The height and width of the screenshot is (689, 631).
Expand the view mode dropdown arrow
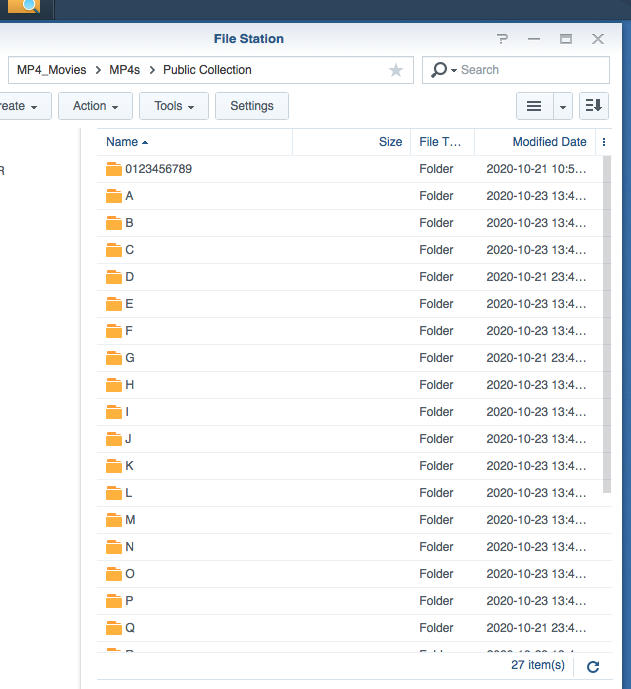tap(563, 106)
